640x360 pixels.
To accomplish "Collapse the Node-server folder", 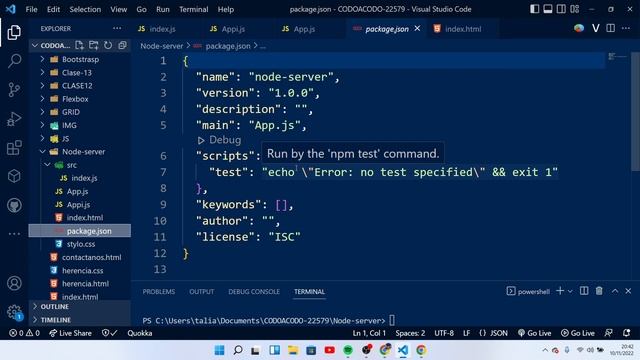I will coord(83,151).
